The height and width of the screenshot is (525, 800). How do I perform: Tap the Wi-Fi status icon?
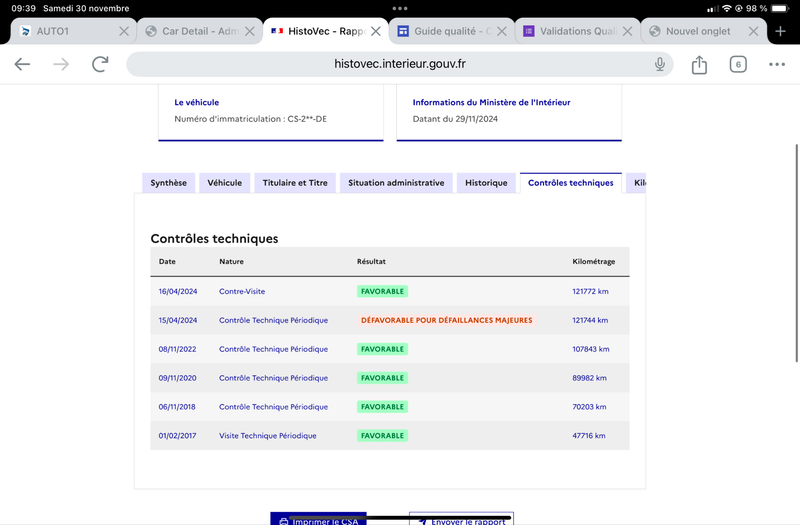[x=727, y=9]
